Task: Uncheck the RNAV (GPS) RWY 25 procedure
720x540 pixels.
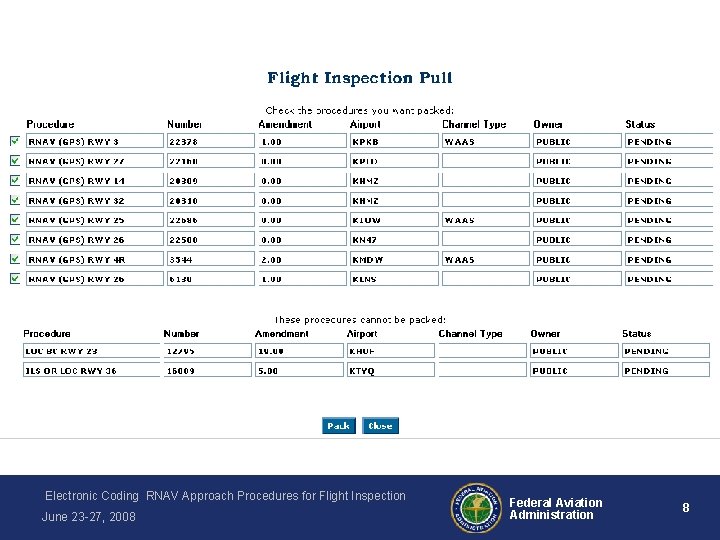Action: click(x=14, y=220)
